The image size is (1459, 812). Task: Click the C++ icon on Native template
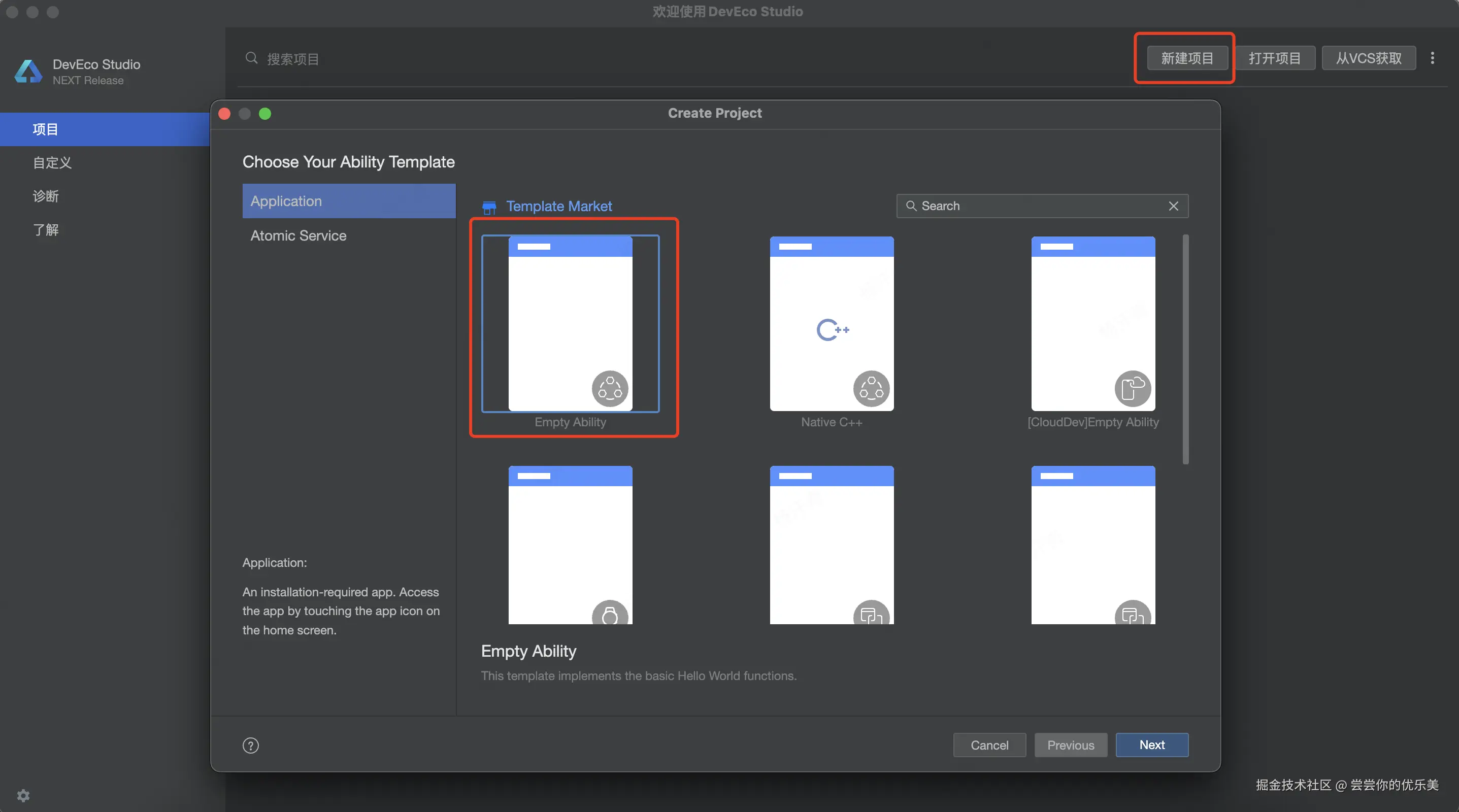[x=832, y=330]
